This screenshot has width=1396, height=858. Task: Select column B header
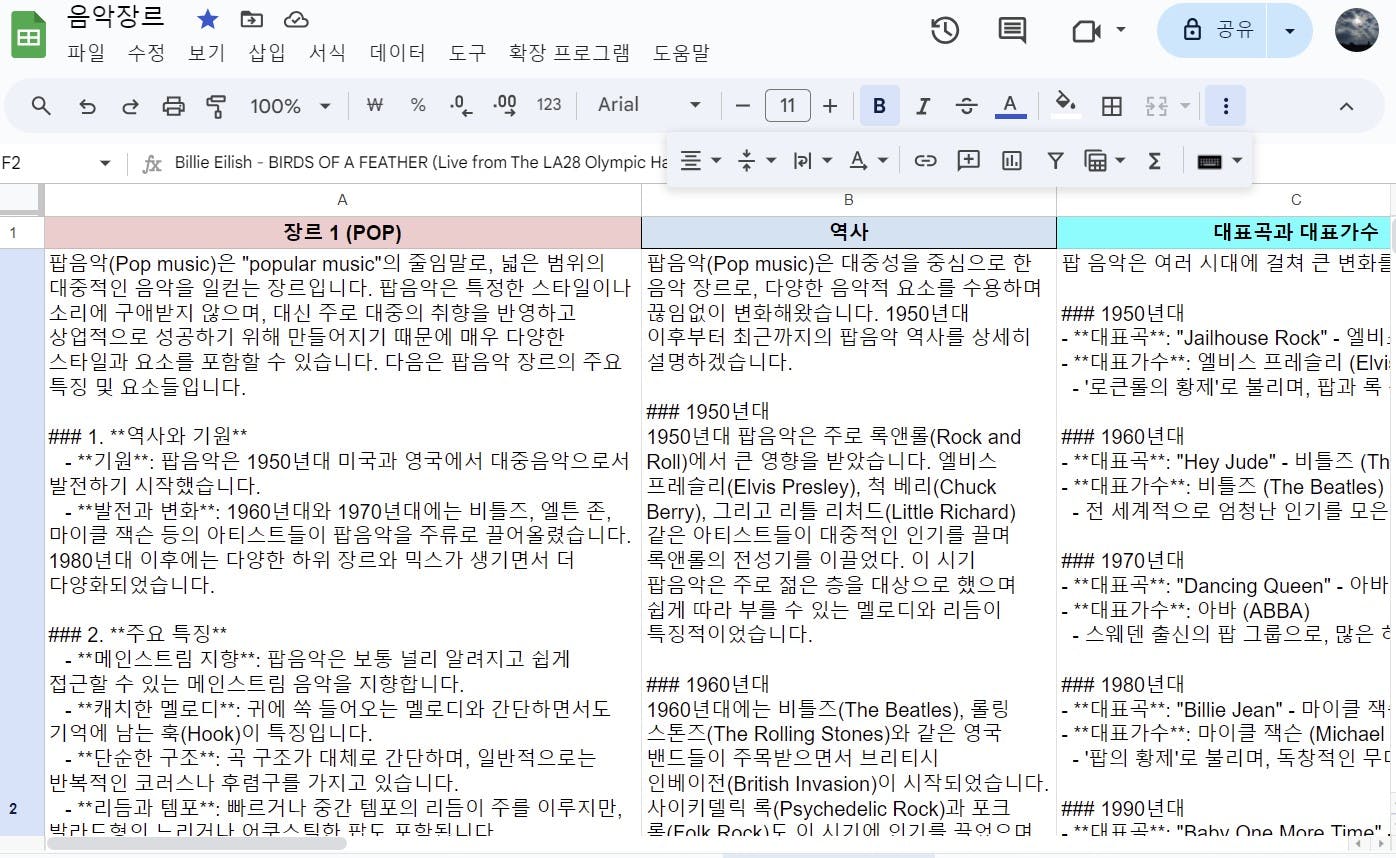[849, 200]
